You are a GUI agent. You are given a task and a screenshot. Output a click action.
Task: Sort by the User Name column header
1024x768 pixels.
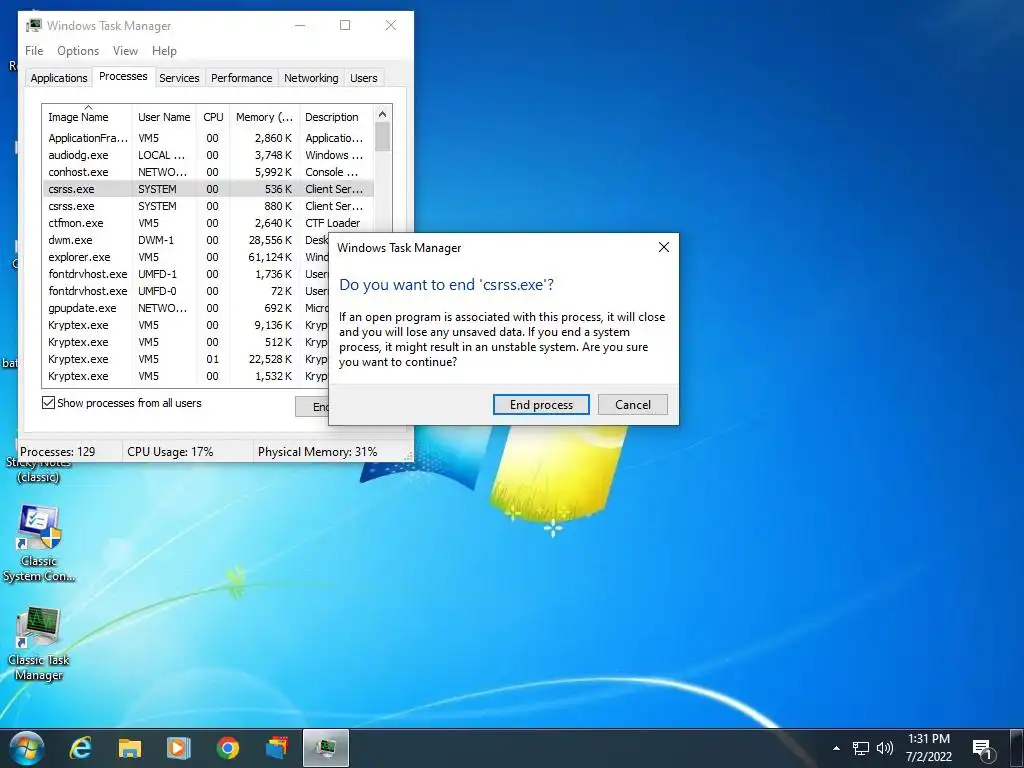click(x=164, y=117)
